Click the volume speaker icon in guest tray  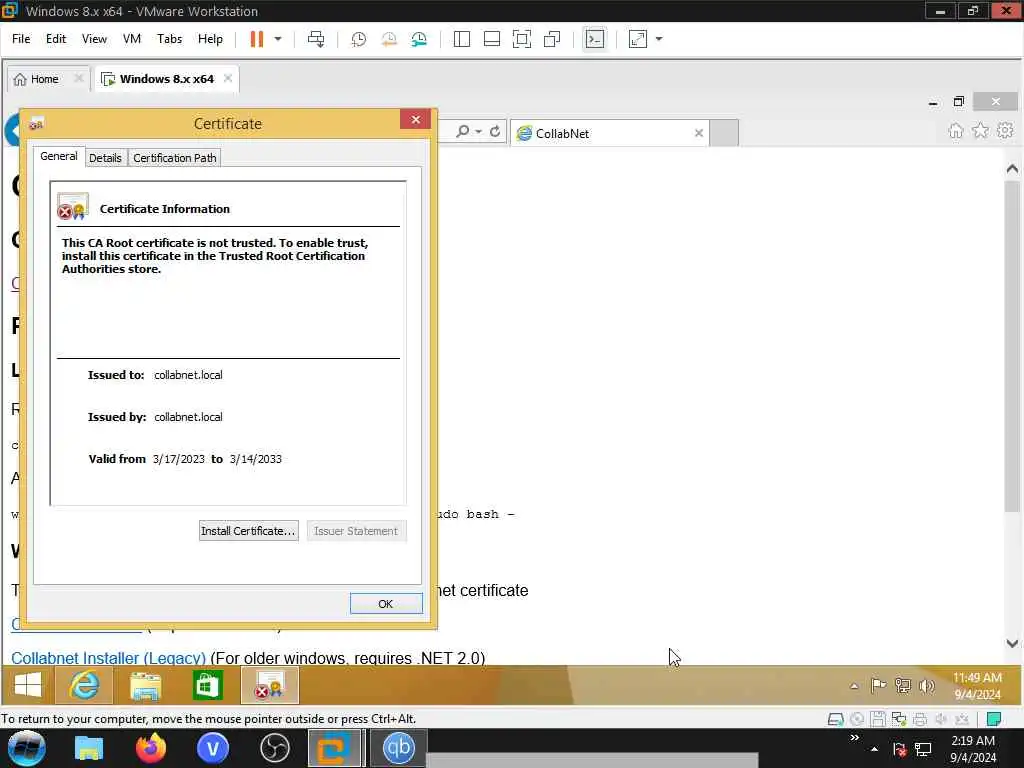click(x=927, y=685)
